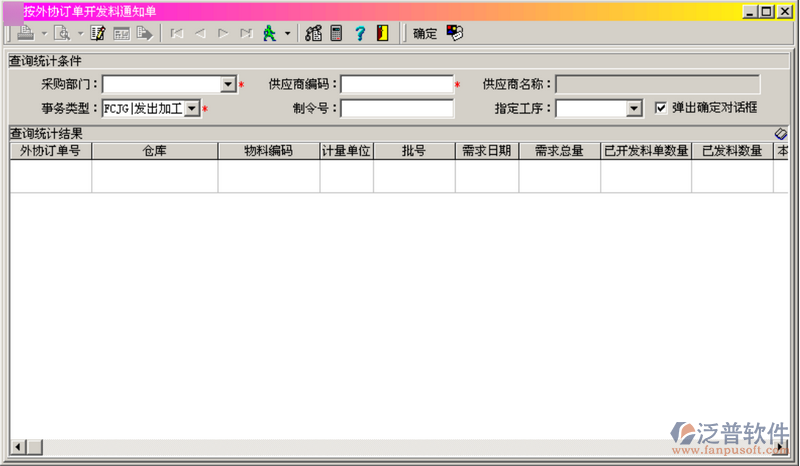This screenshot has height=466, width=800.
Task: Minimize the 按外协订单开发料通知单 window
Action: pyautogui.click(x=749, y=12)
